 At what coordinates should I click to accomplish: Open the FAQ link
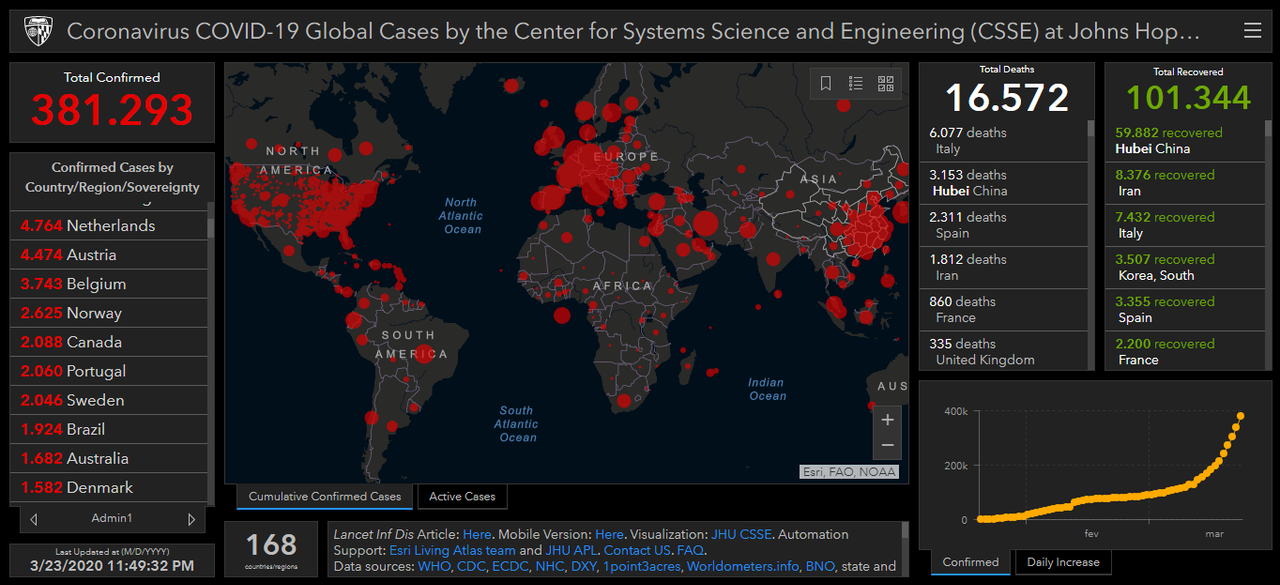coord(689,550)
